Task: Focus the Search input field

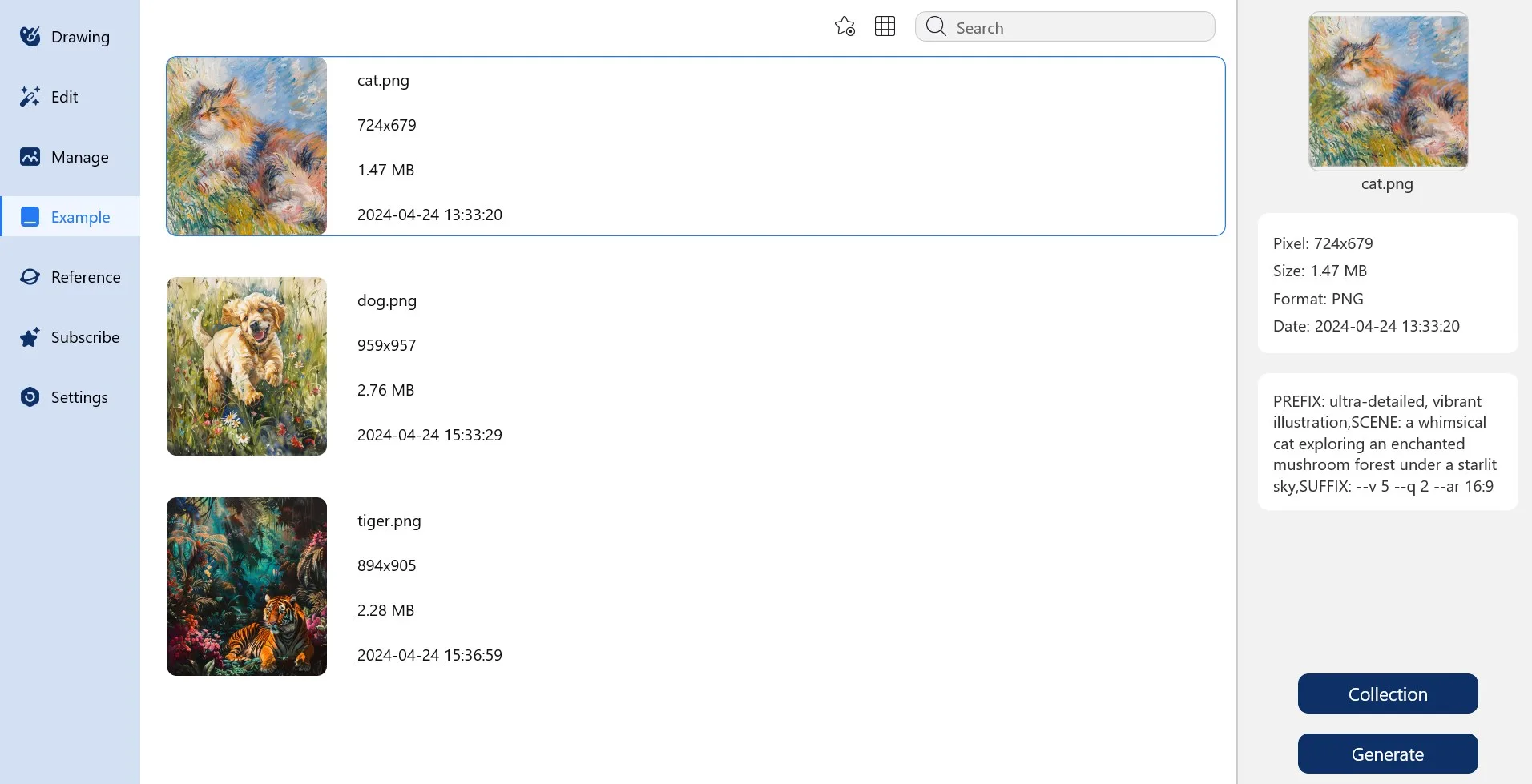Action: pyautogui.click(x=1065, y=26)
